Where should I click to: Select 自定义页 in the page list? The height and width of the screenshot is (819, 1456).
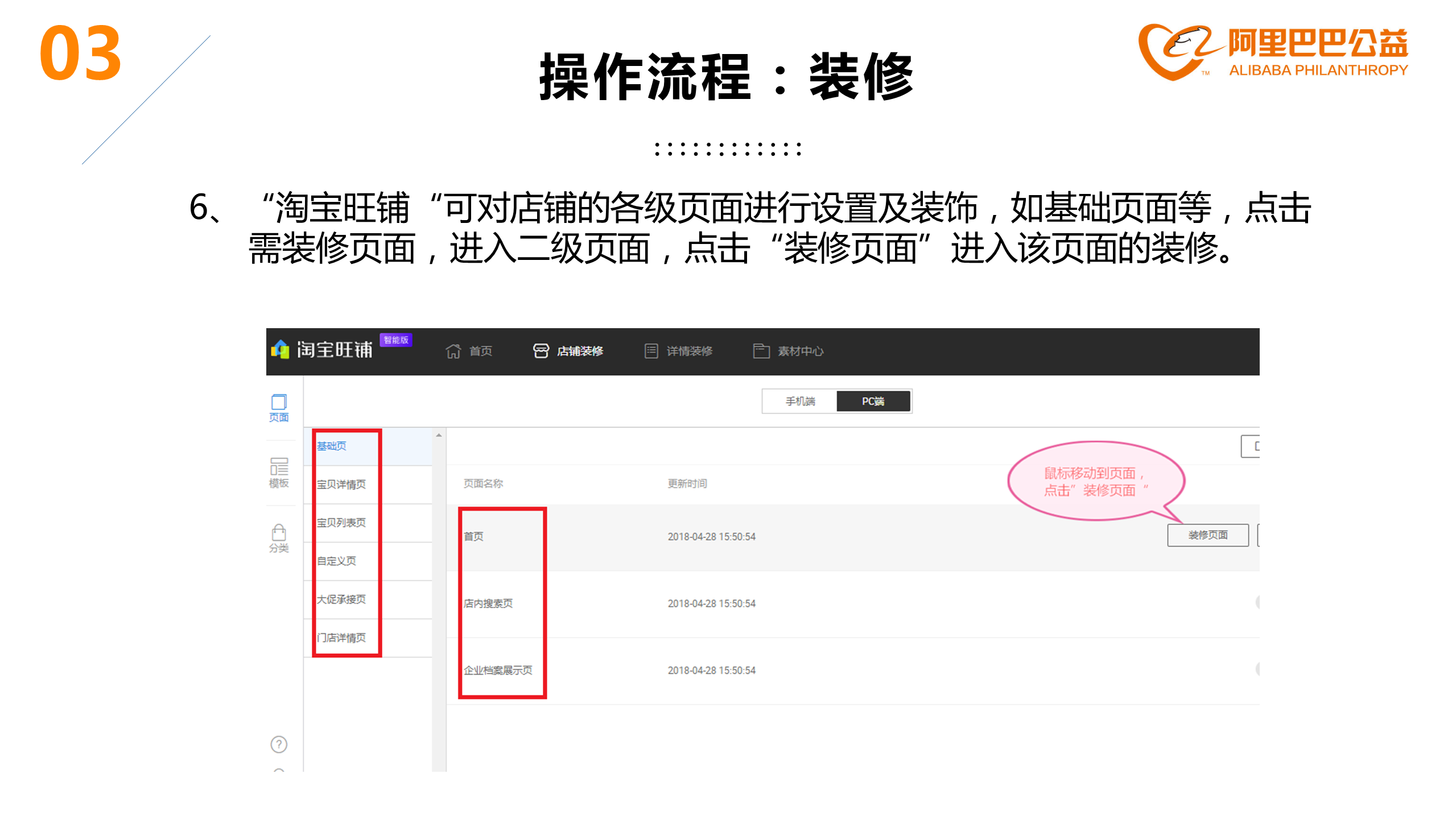pos(368,561)
